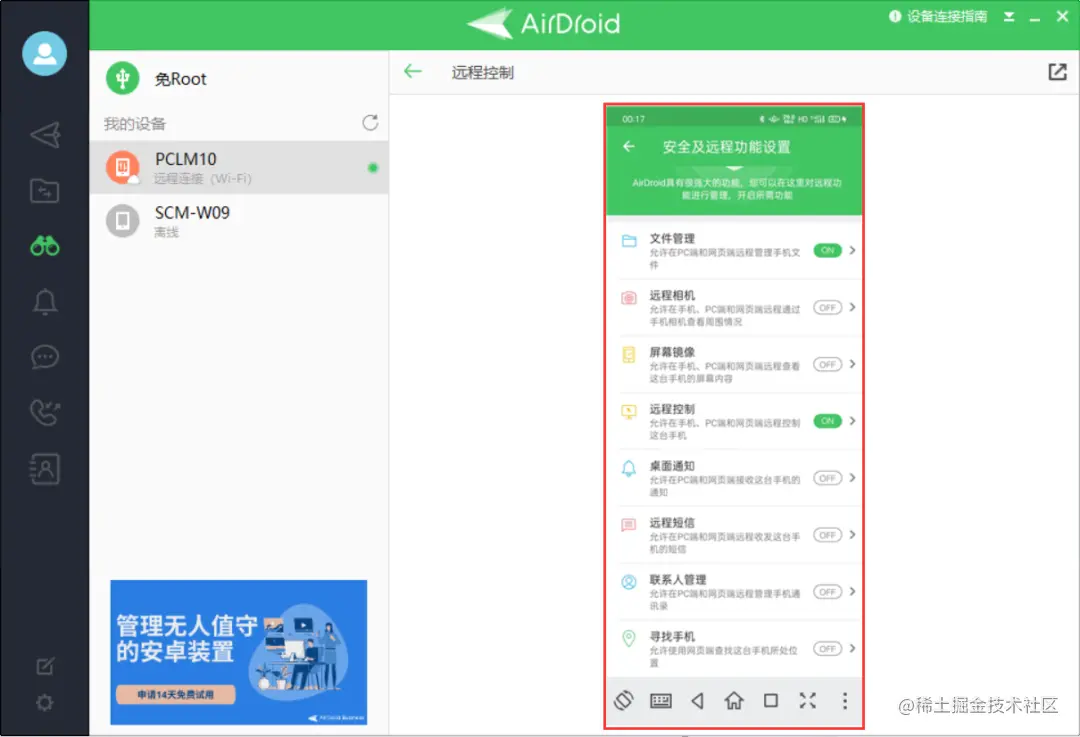The image size is (1080, 737).
Task: Open the 管理无人值守的安卓装置 ad banner
Action: (x=238, y=652)
